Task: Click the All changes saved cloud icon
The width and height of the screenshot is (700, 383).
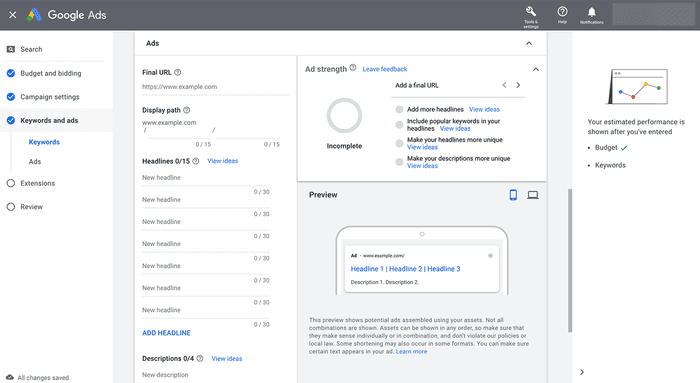Action: (x=10, y=377)
